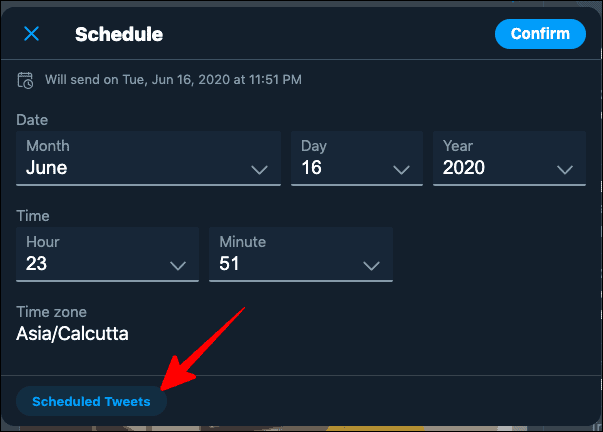Image resolution: width=603 pixels, height=432 pixels.
Task: Click the chevron arrow in the Minute field
Action: point(371,265)
